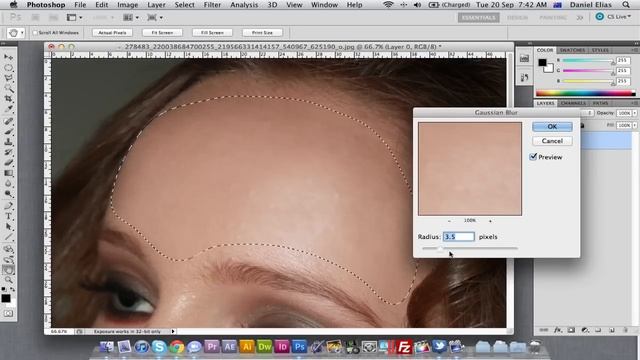This screenshot has width=640, height=360.
Task: Select the Move tool
Action: 8,57
